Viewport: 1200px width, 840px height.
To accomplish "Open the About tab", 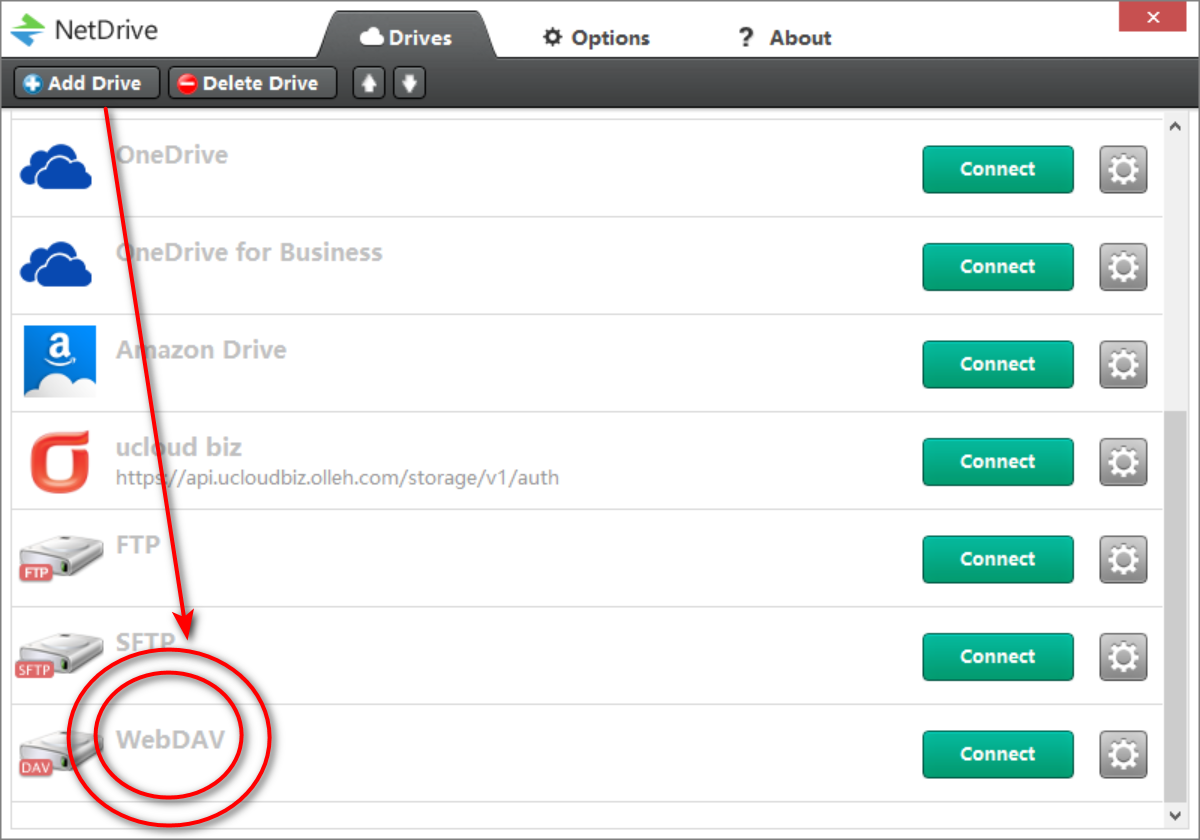I will coord(784,38).
